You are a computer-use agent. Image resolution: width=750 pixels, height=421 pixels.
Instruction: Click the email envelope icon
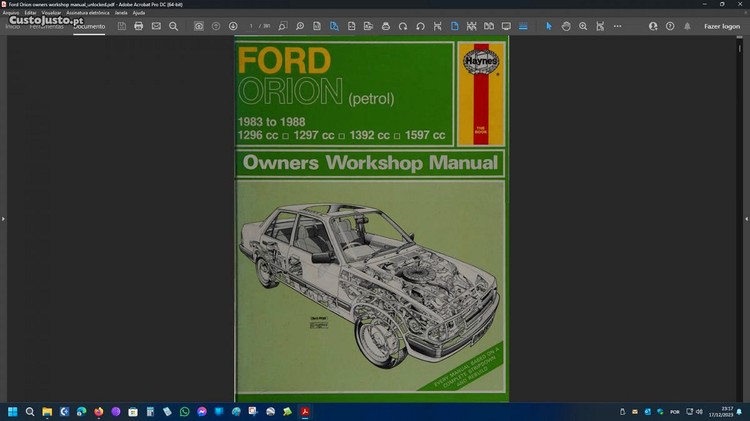pos(156,26)
